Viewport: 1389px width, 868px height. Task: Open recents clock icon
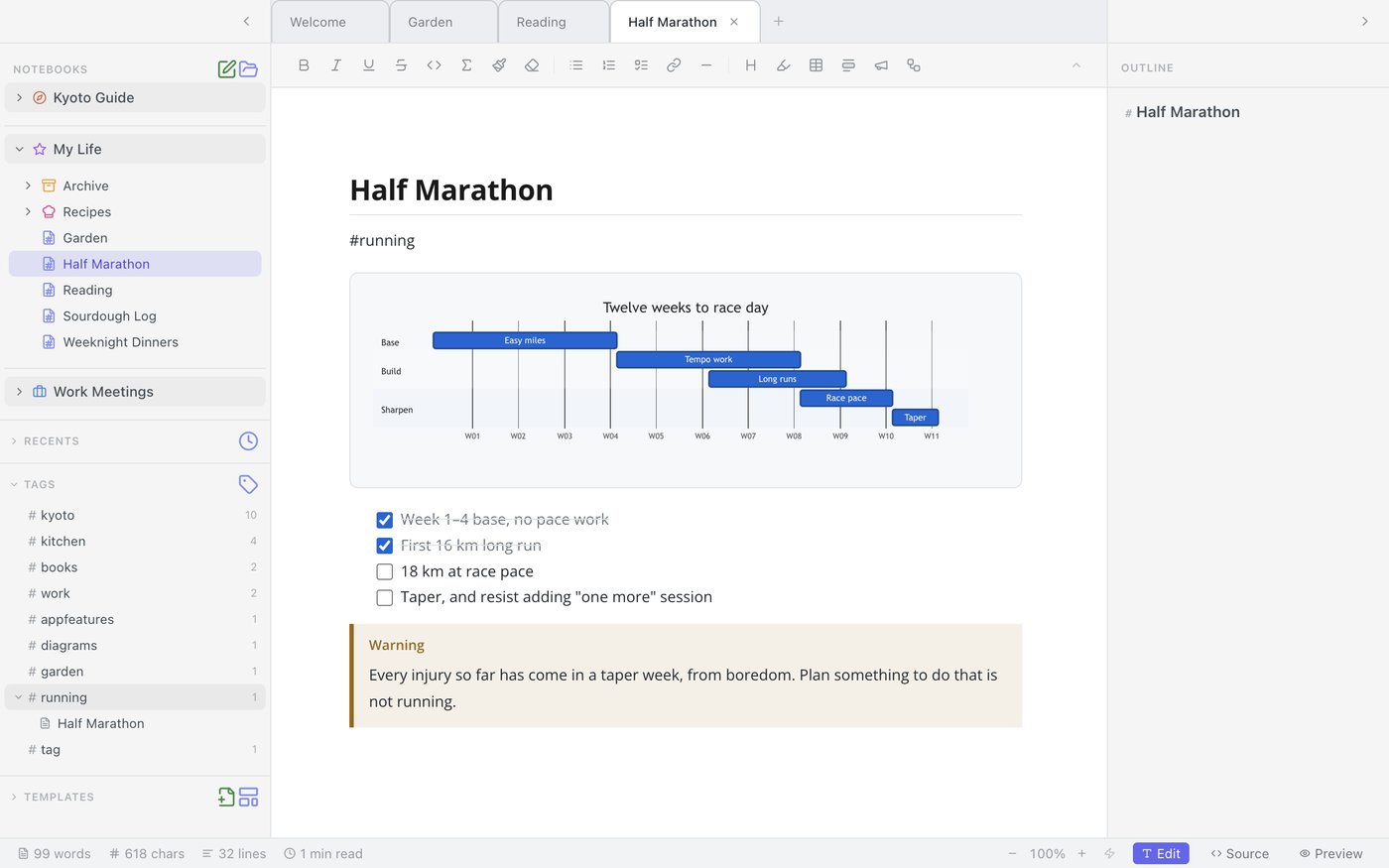(248, 440)
